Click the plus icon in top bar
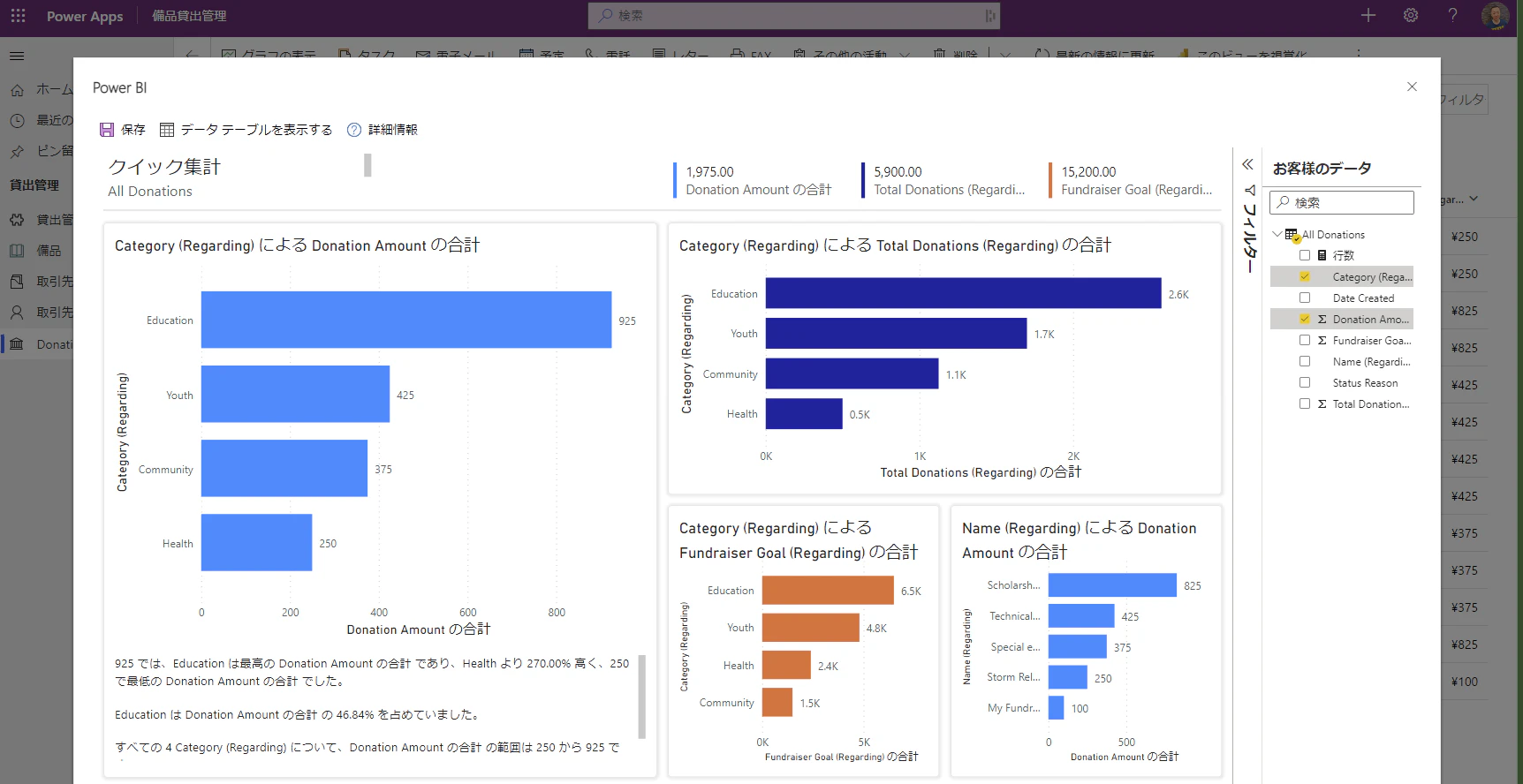The image size is (1523, 784). pyautogui.click(x=1368, y=15)
